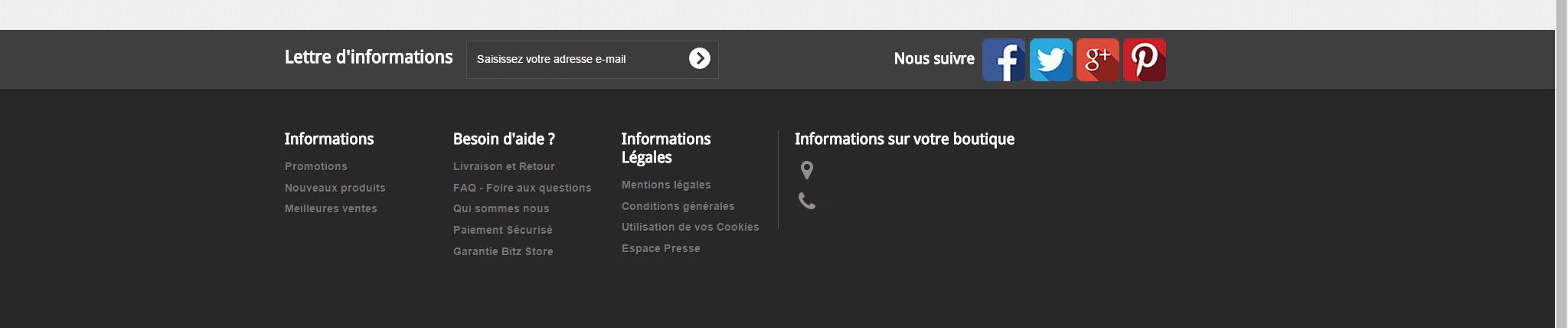1568x328 pixels.
Task: Open Garantie Bitz Store link
Action: click(x=503, y=251)
